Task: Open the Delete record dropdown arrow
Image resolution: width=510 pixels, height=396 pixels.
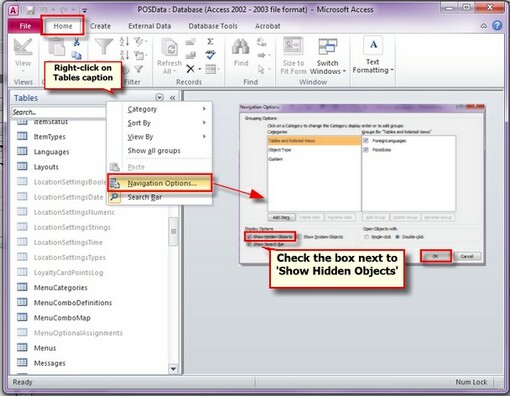Action: pos(199,69)
